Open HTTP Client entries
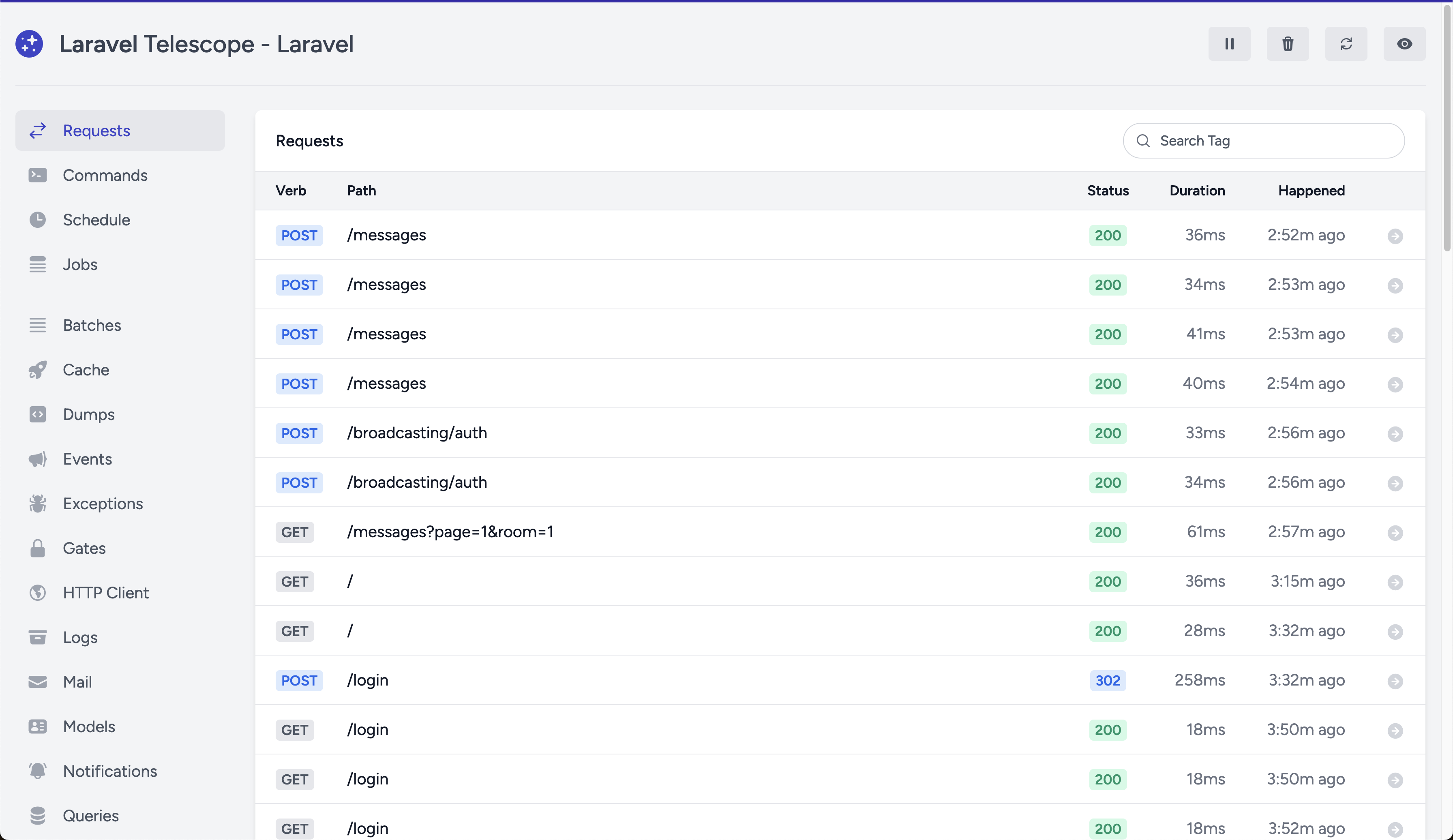Image resolution: width=1453 pixels, height=840 pixels. (x=106, y=593)
